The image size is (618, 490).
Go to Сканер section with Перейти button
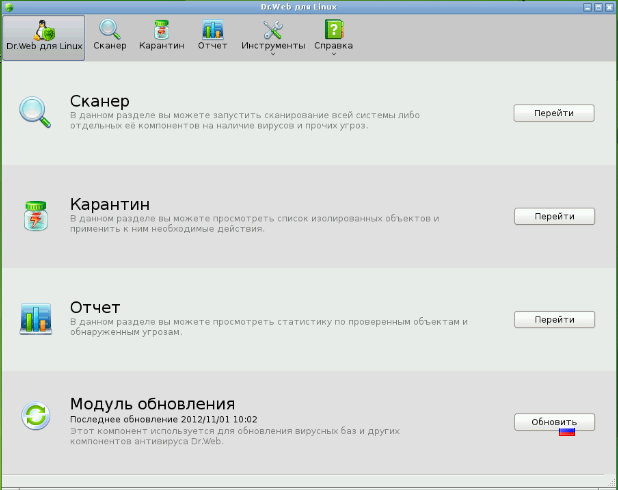click(554, 113)
